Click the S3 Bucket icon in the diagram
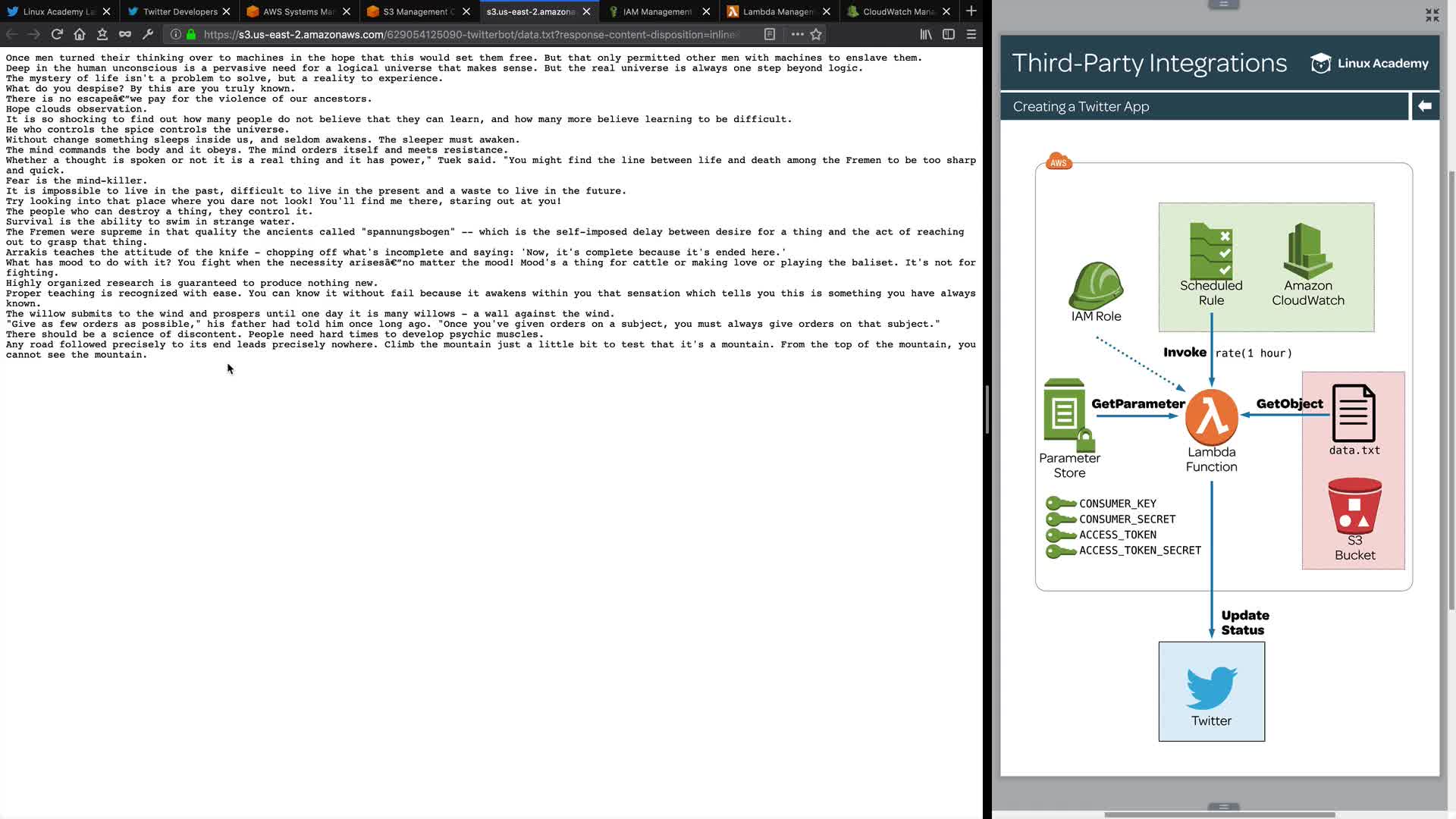This screenshot has height=819, width=1456. point(1354,507)
